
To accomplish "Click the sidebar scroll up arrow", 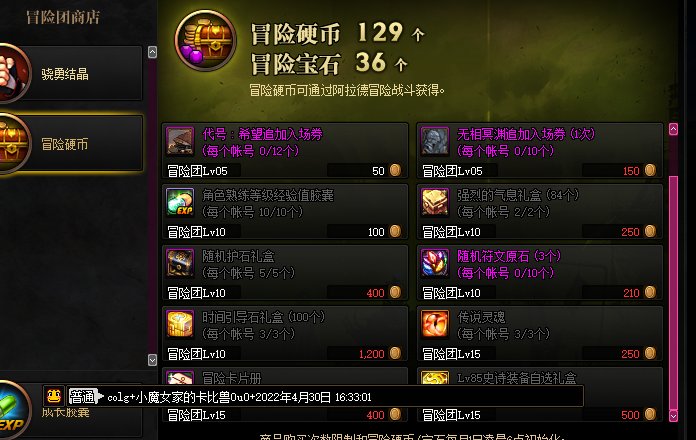I will (x=152, y=52).
